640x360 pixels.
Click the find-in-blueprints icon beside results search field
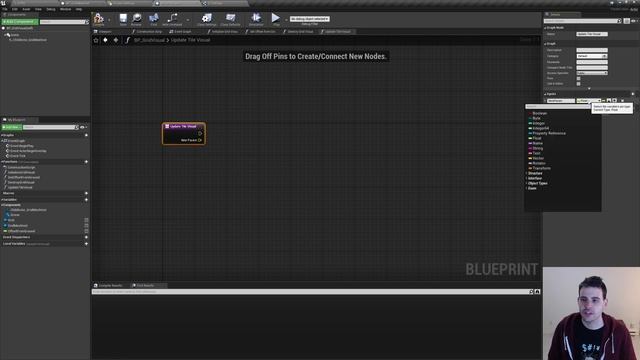[x=538, y=292]
